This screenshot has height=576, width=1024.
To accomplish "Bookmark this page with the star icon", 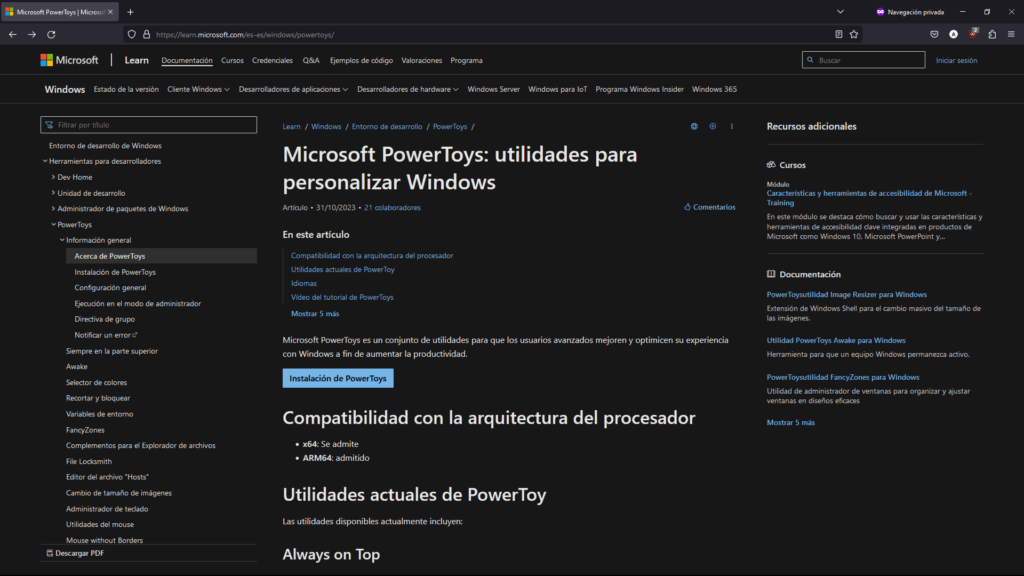I will point(854,34).
